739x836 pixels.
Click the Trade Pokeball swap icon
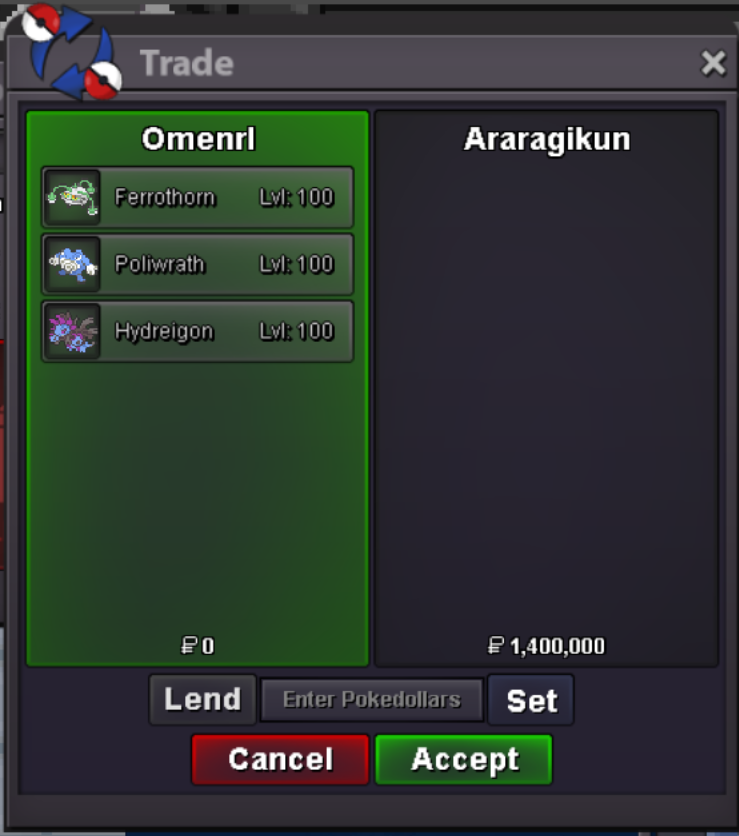72,52
